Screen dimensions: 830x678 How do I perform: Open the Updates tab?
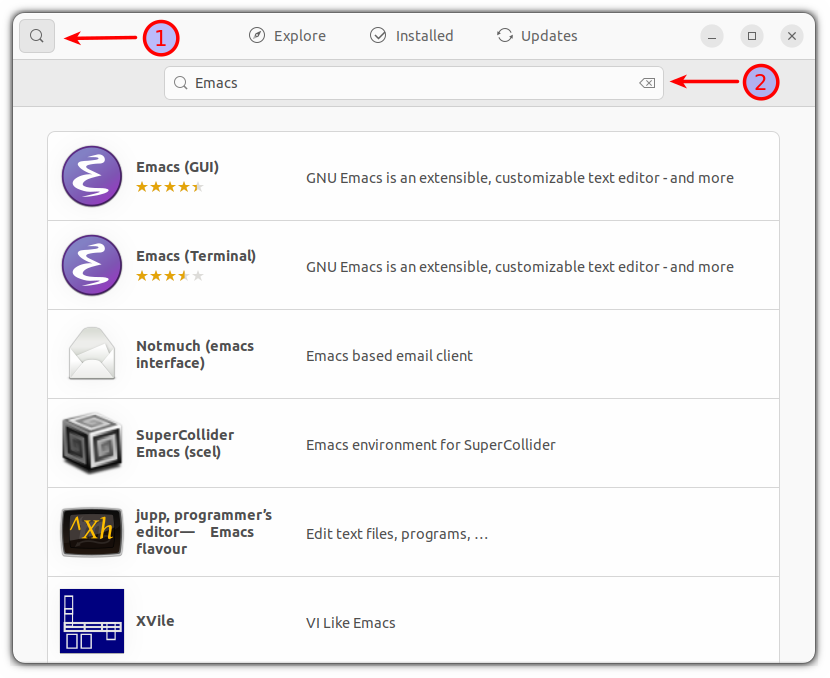pyautogui.click(x=537, y=36)
